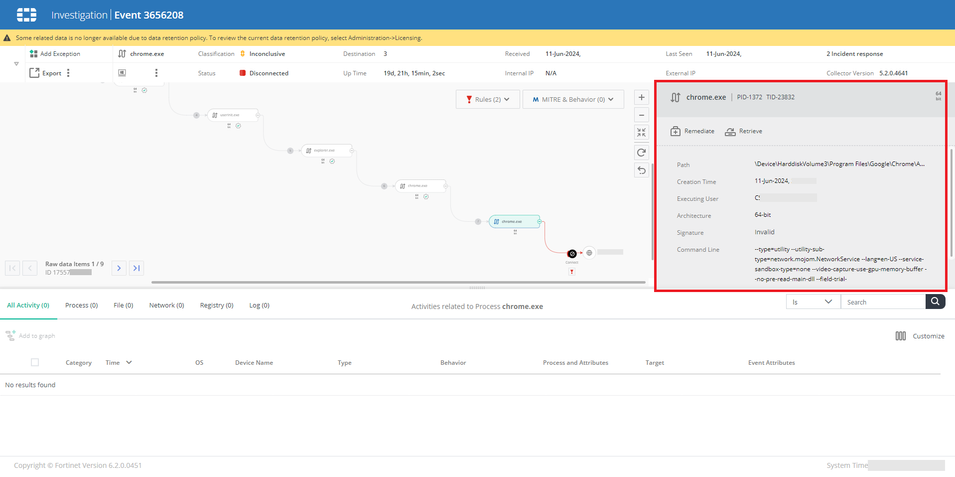Go to next raw data item
Viewport: 955px width, 477px height.
[x=118, y=268]
